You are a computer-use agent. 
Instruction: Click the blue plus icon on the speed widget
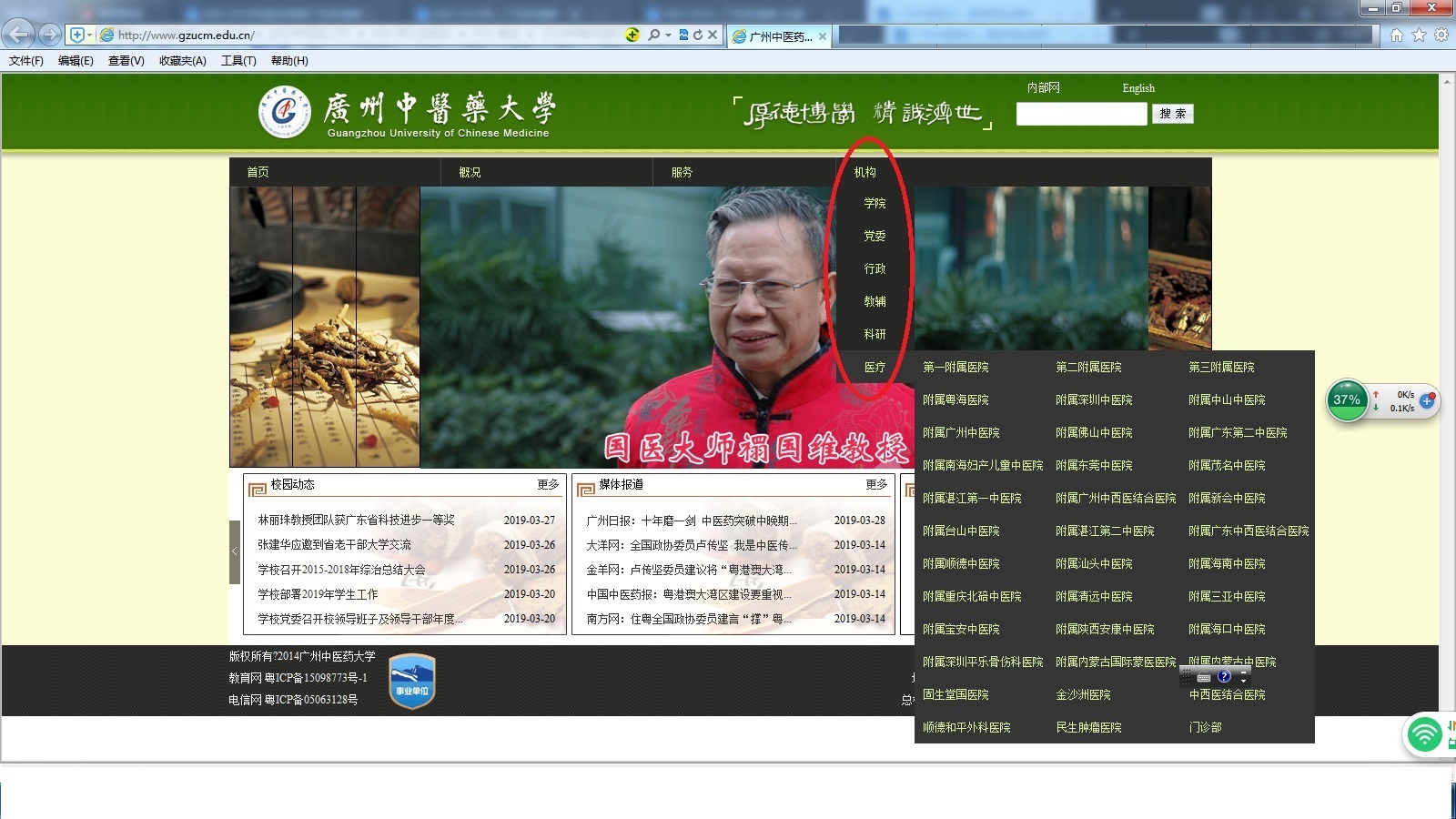(1426, 400)
